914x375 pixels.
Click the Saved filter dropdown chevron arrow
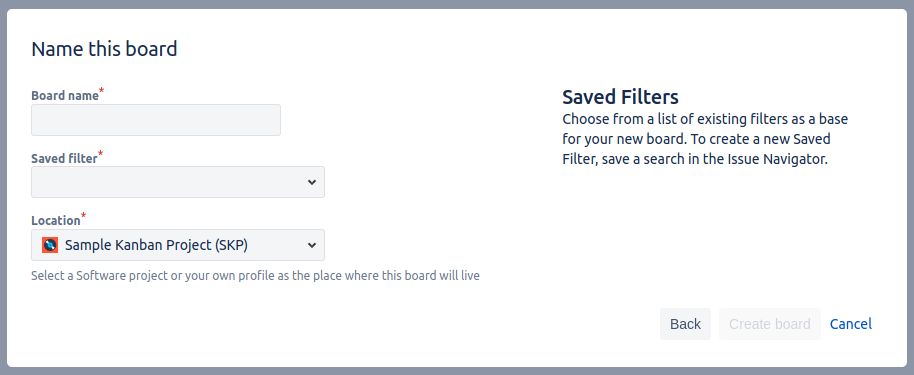(312, 183)
